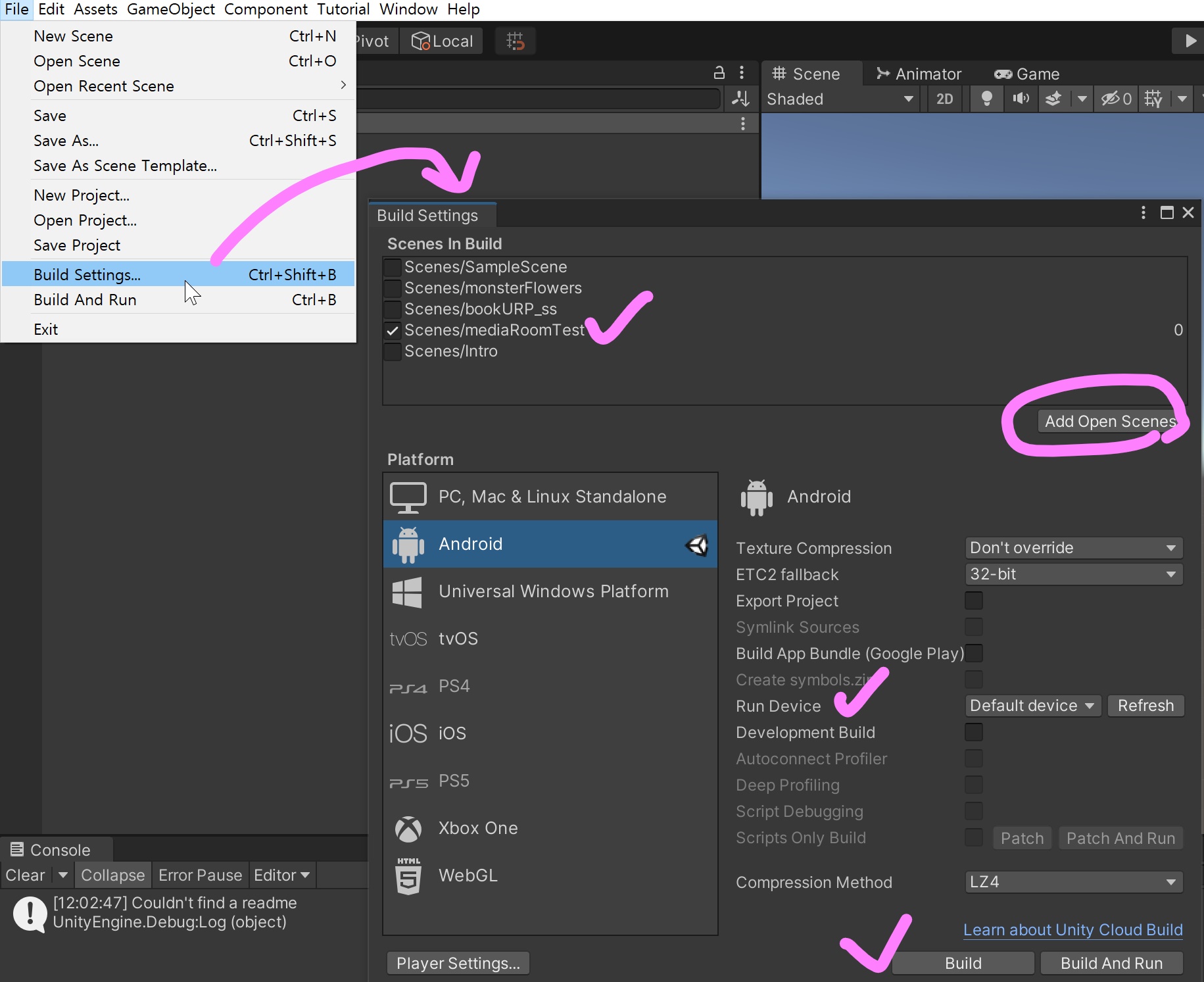Open the Build Settings window options menu
Viewport: 1204px width, 982px height.
click(1144, 212)
